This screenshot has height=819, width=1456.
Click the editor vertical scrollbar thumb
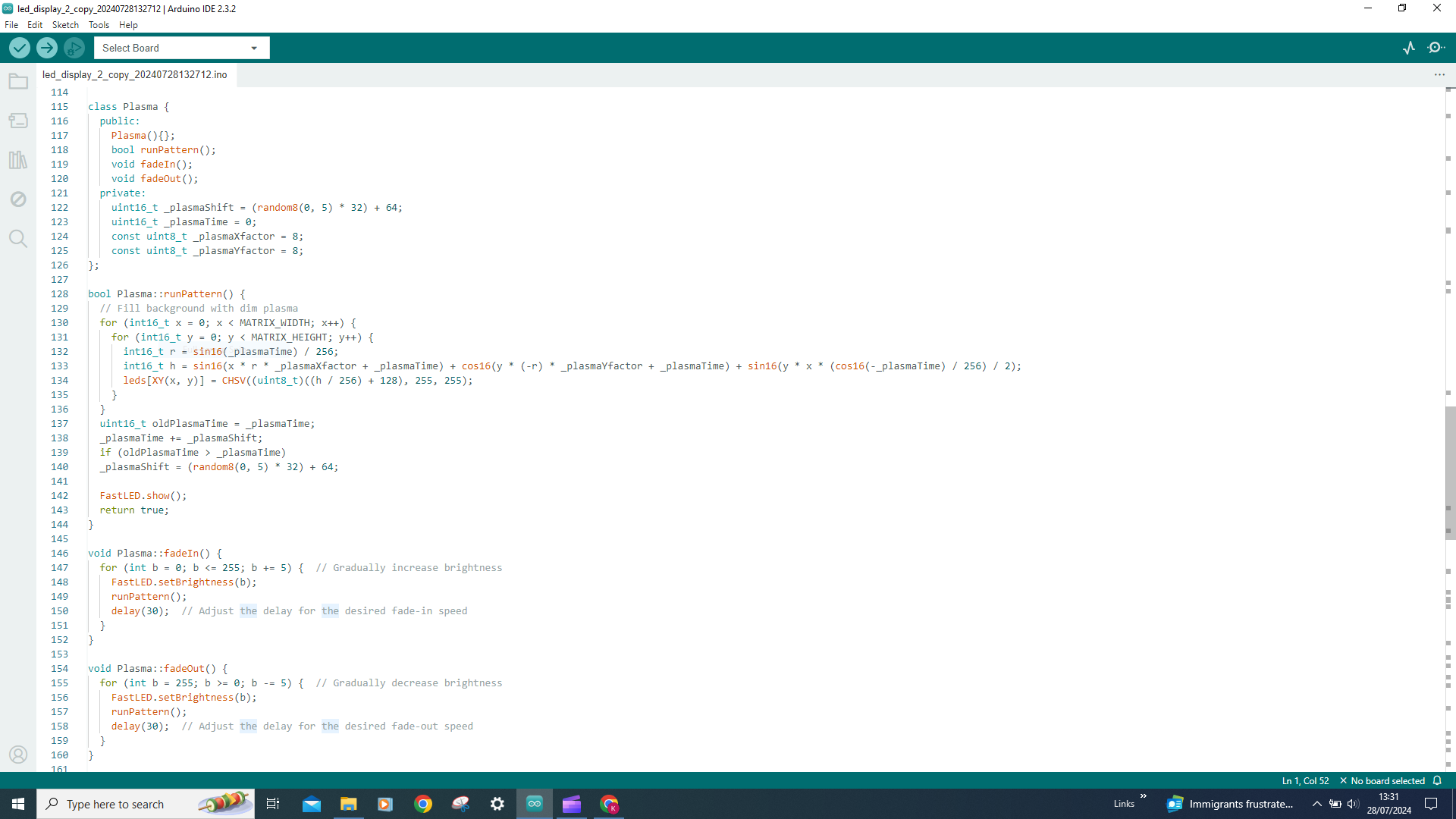(x=1450, y=472)
